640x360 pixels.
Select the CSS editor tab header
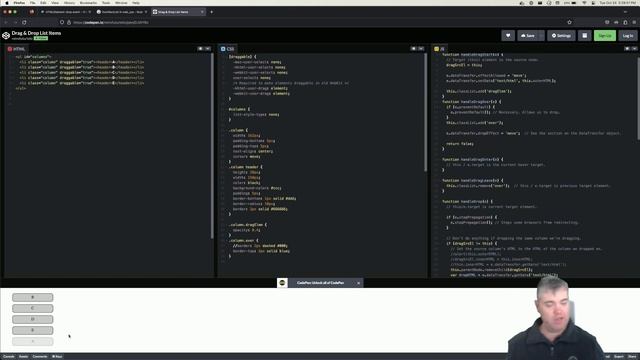[228, 49]
